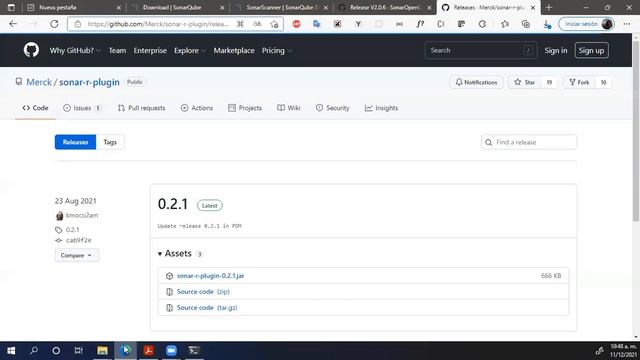Click the Sign up button
Image resolution: width=640 pixels, height=360 pixels.
tap(591, 51)
